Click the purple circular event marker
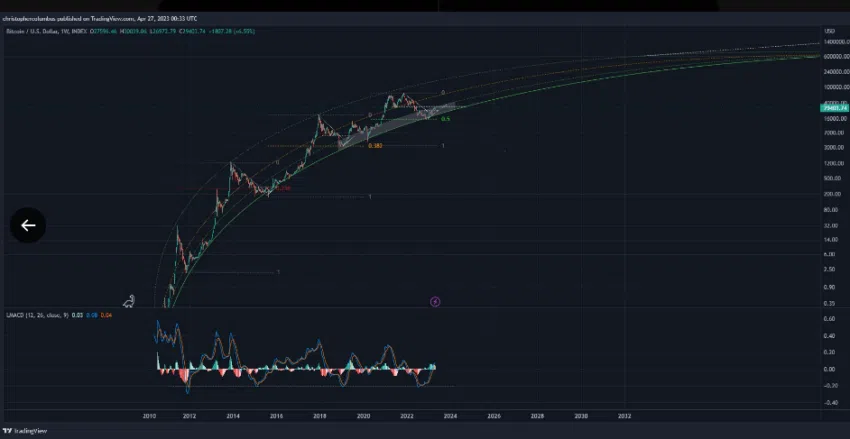The image size is (850, 439). (x=435, y=299)
